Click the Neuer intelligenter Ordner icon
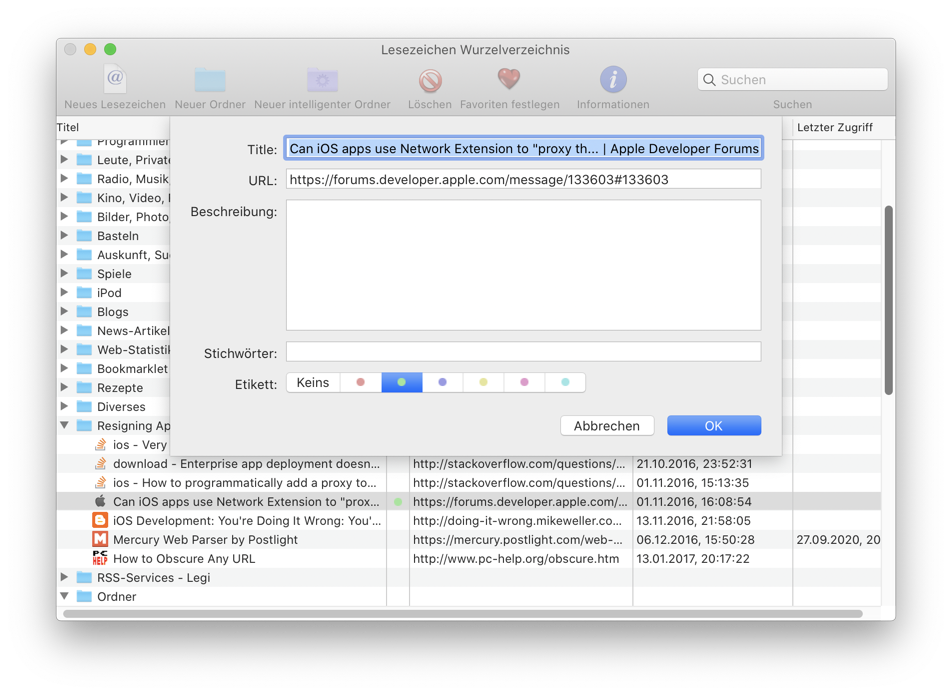This screenshot has height=695, width=952. pyautogui.click(x=322, y=80)
